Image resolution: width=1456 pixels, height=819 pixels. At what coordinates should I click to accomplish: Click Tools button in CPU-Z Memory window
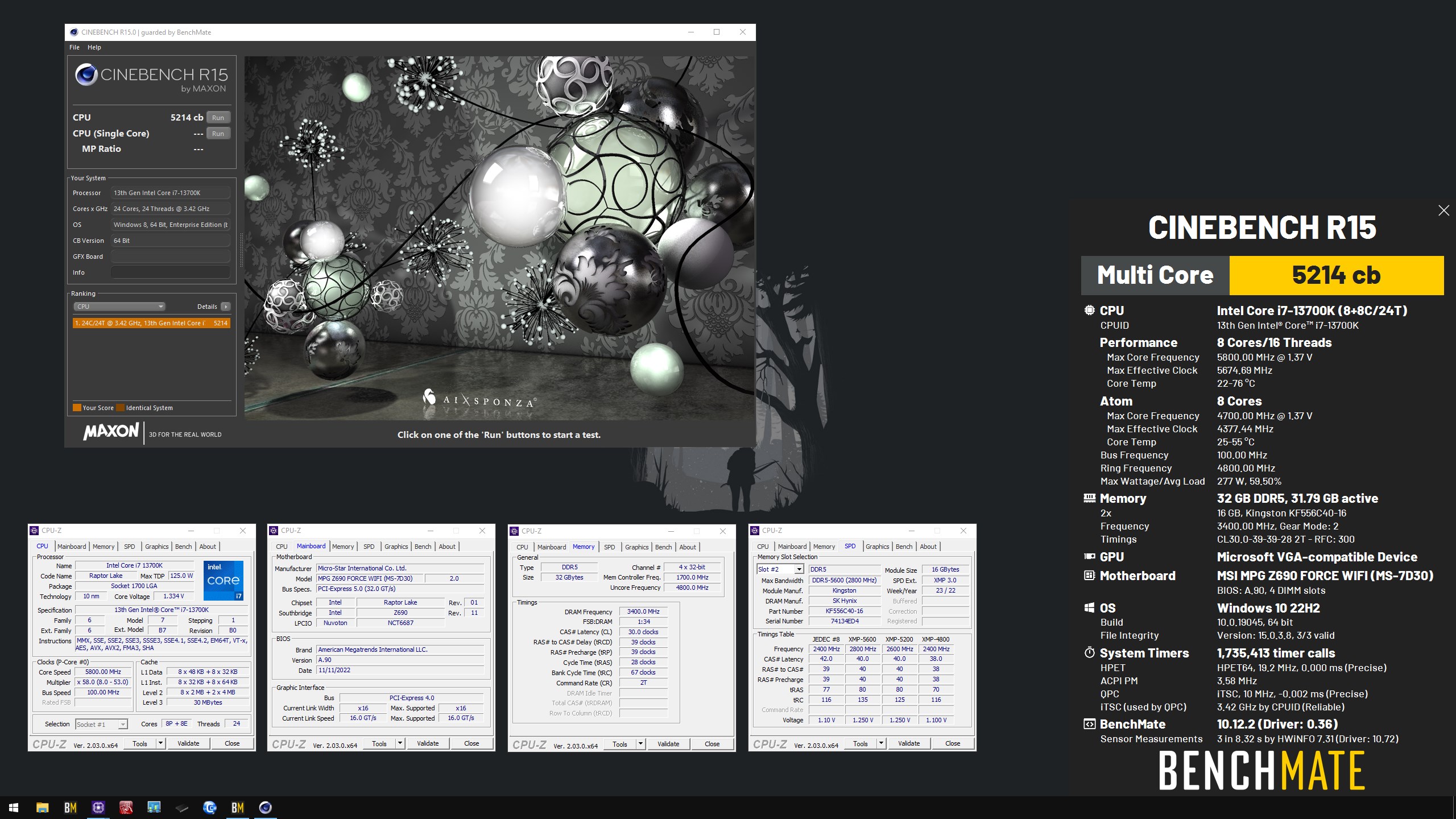coord(620,744)
